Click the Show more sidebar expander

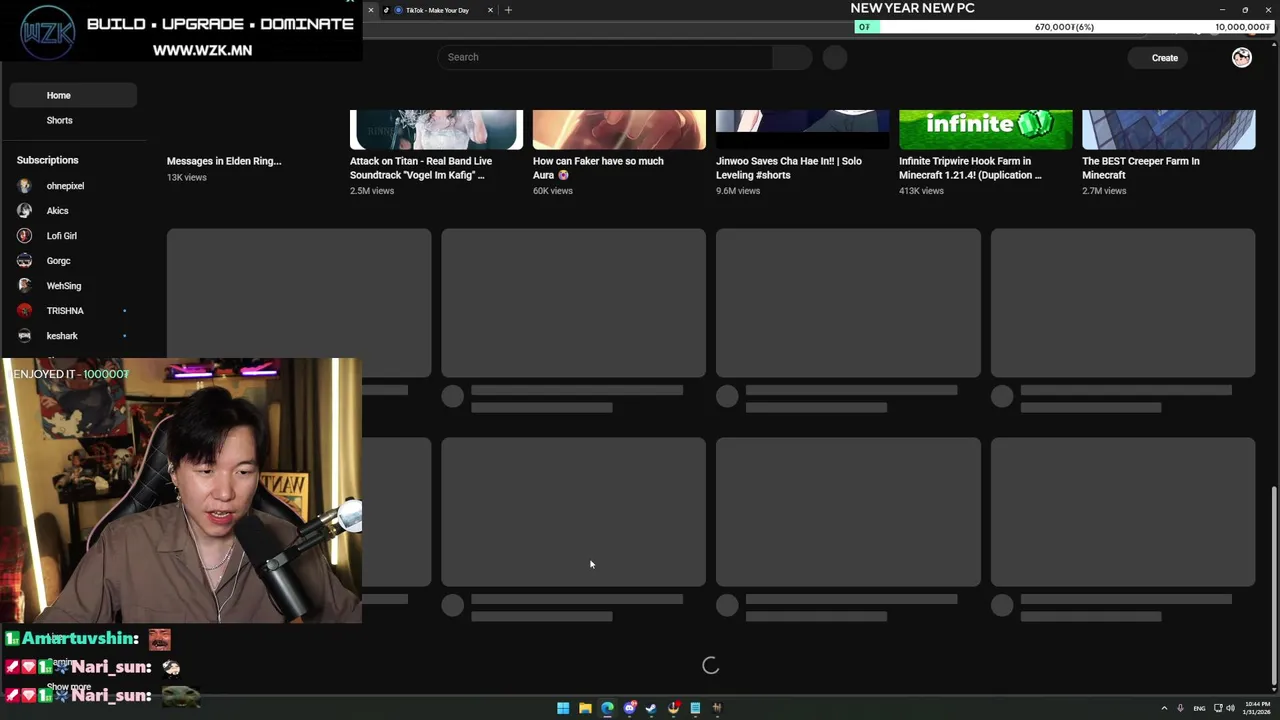(69, 687)
